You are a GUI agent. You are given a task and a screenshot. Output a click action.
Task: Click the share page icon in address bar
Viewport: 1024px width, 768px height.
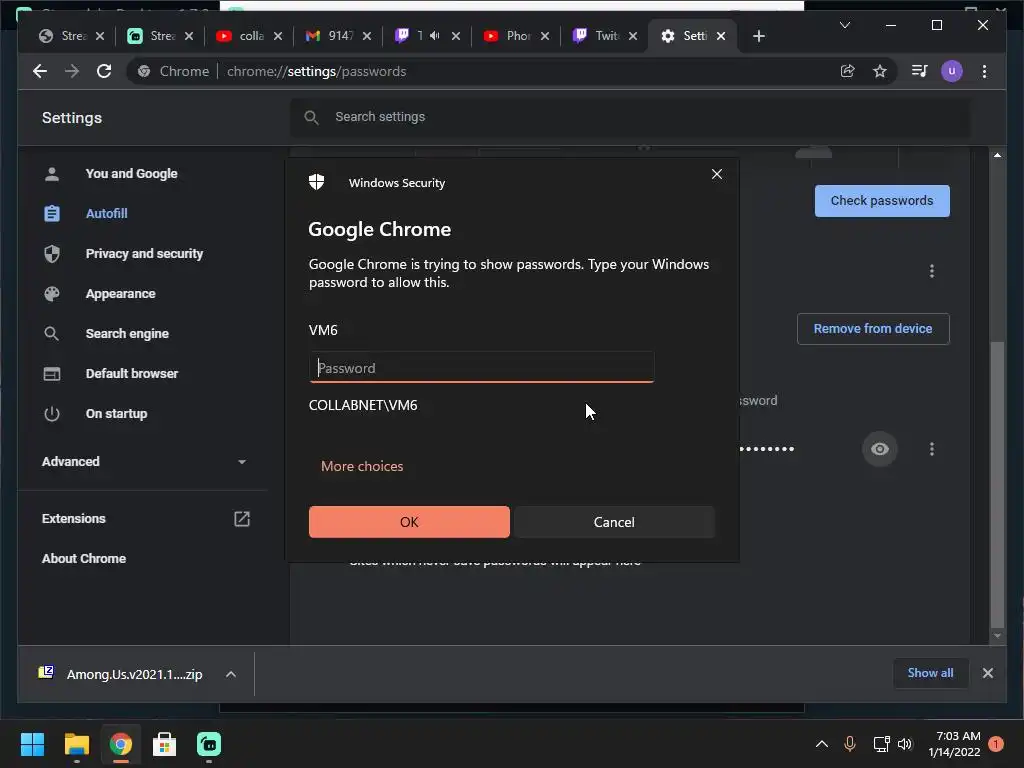[847, 71]
